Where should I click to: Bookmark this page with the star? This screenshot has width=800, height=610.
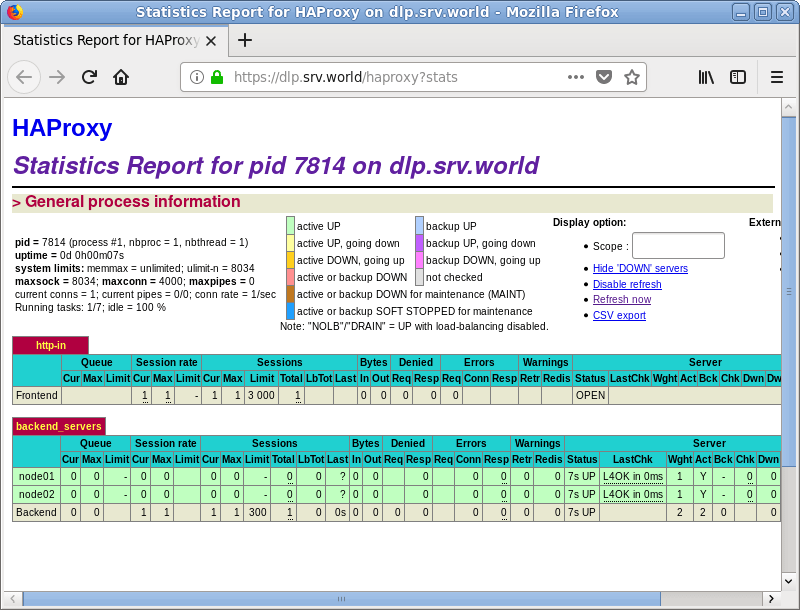632,76
